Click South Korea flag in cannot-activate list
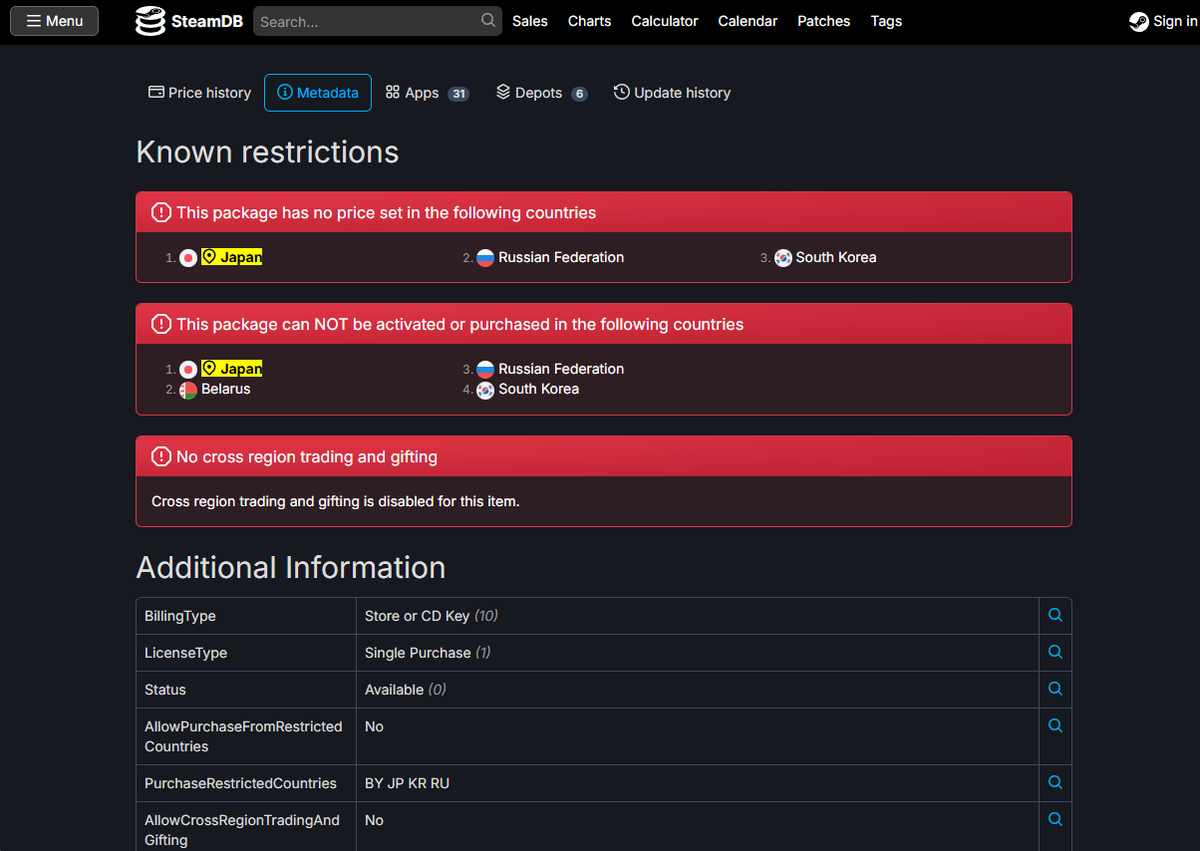Viewport: 1200px width, 851px height. [x=485, y=390]
